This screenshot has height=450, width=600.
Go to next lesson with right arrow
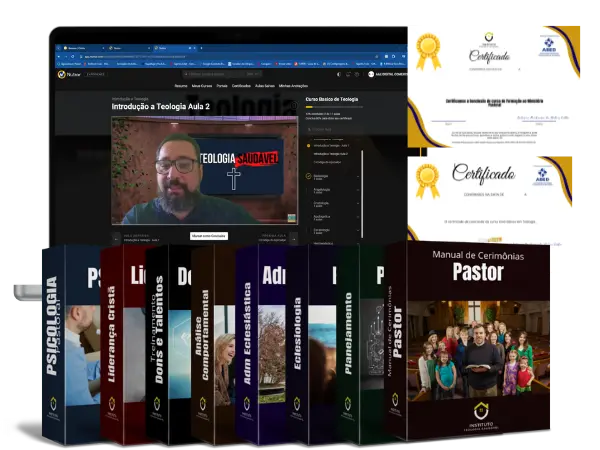coord(293,239)
